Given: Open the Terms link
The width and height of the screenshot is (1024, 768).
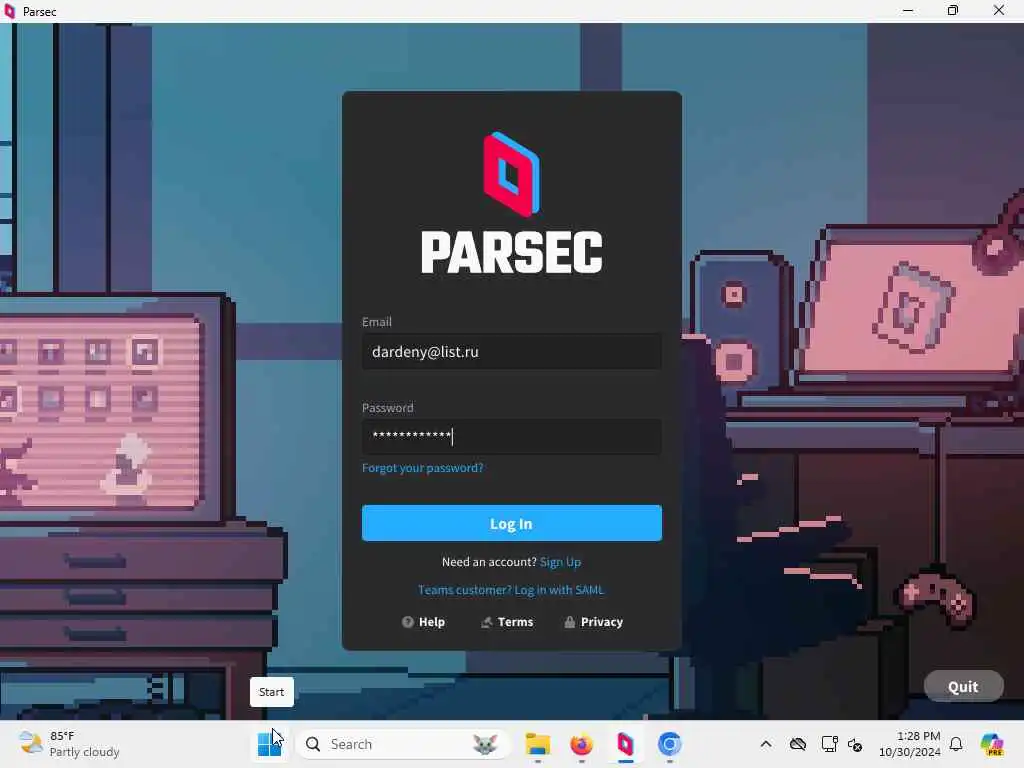Looking at the screenshot, I should (507, 622).
